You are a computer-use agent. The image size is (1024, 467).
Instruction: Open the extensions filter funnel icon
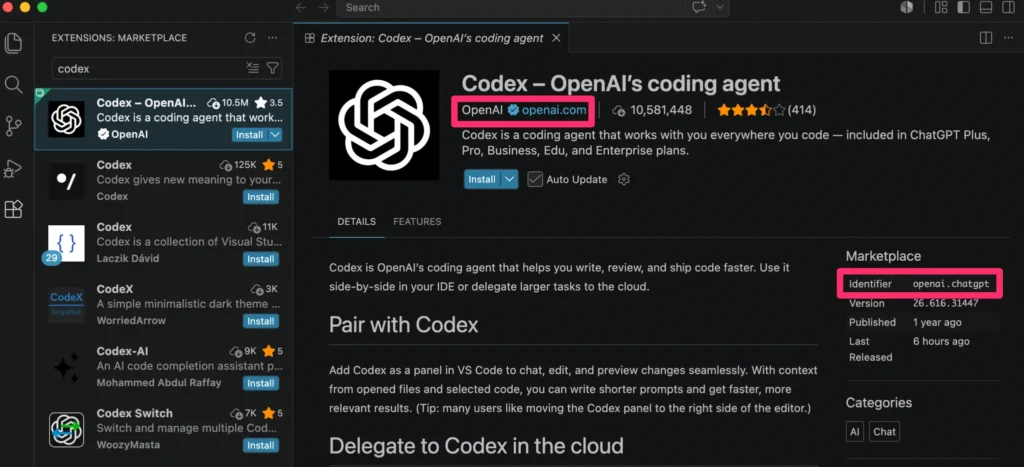(273, 68)
